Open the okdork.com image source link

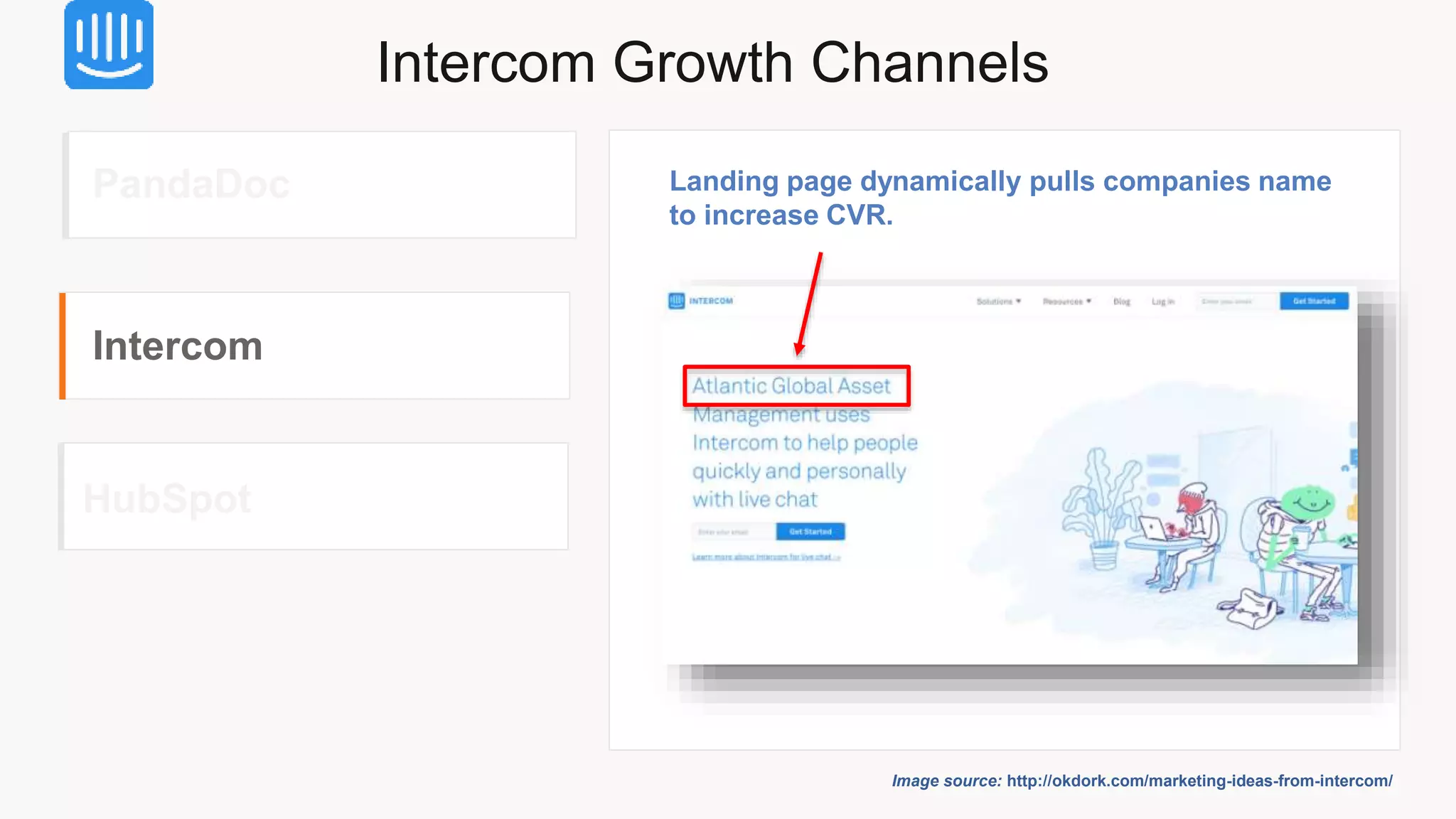tap(1199, 781)
